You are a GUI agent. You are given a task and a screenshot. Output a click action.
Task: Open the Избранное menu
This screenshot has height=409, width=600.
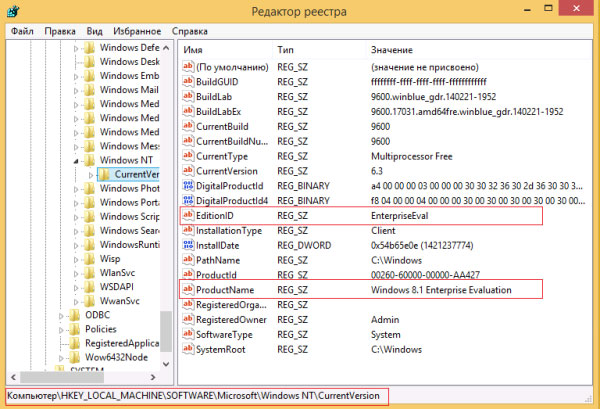(137, 31)
